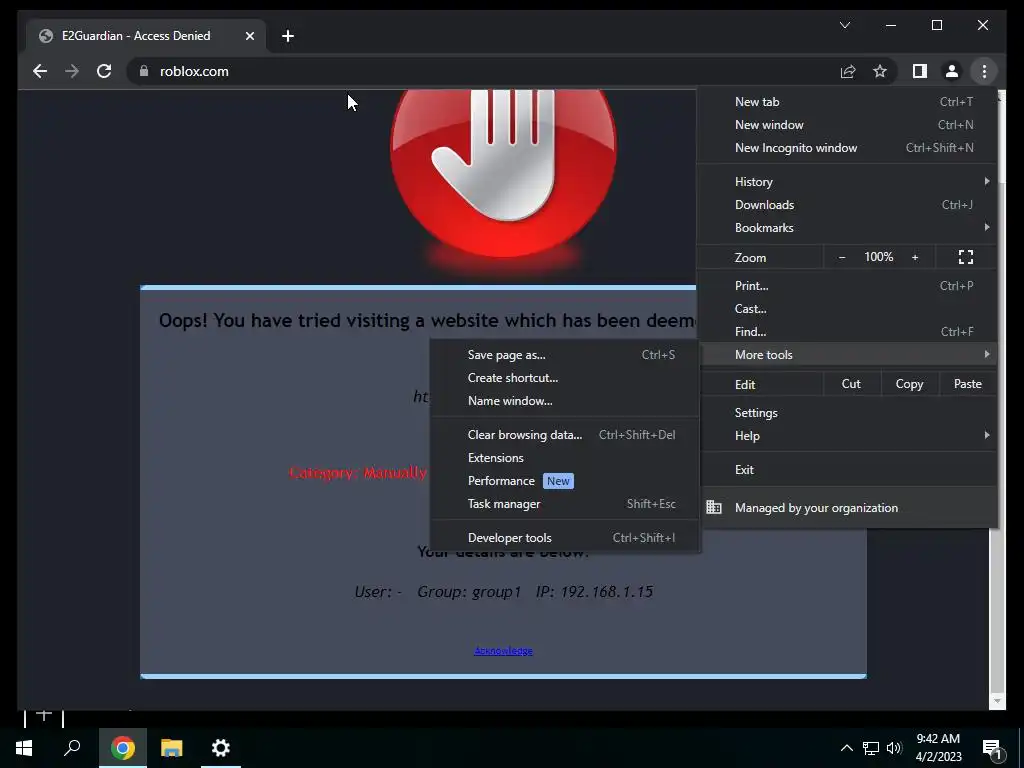Exit Chrome via menu

click(847, 470)
